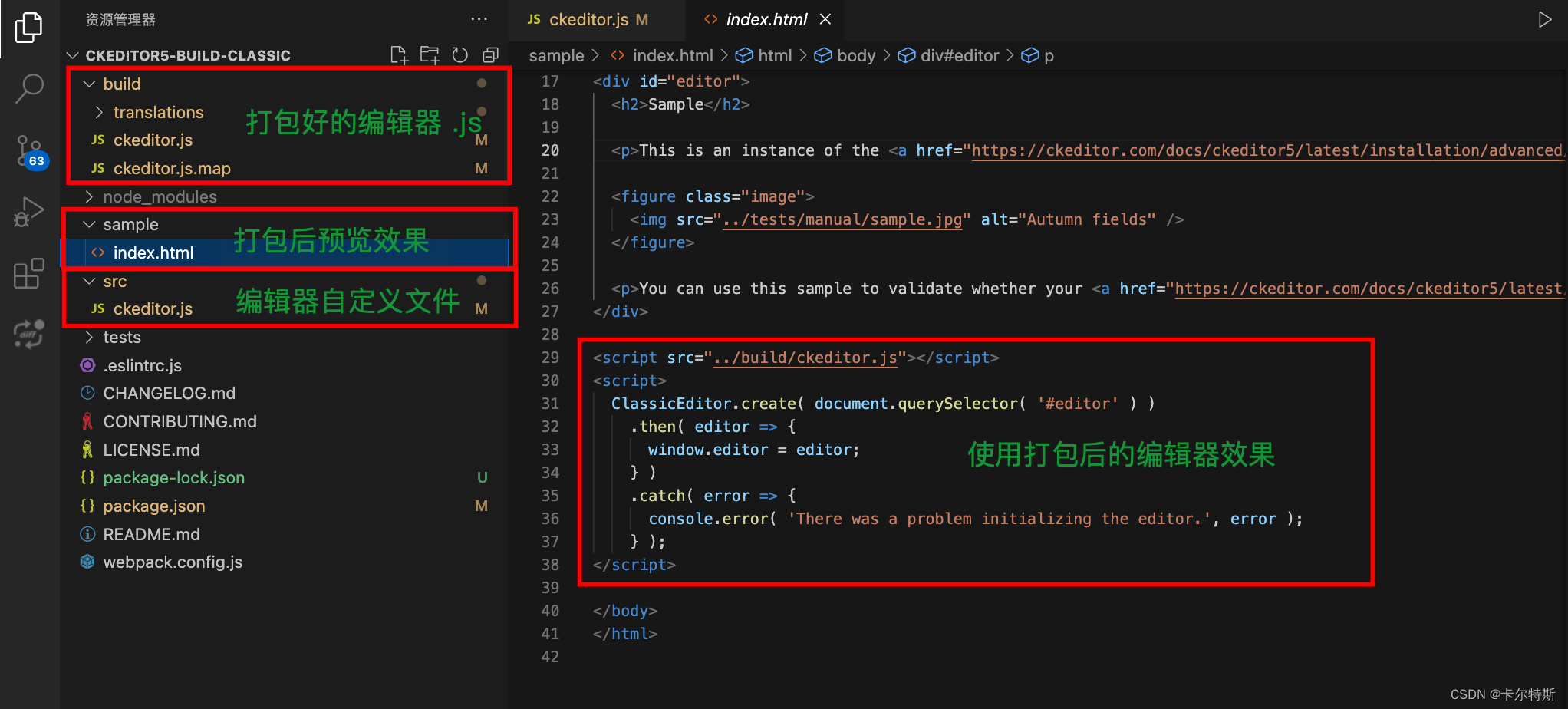1568x709 pixels.
Task: Create a new folder in Explorer
Action: coord(429,54)
